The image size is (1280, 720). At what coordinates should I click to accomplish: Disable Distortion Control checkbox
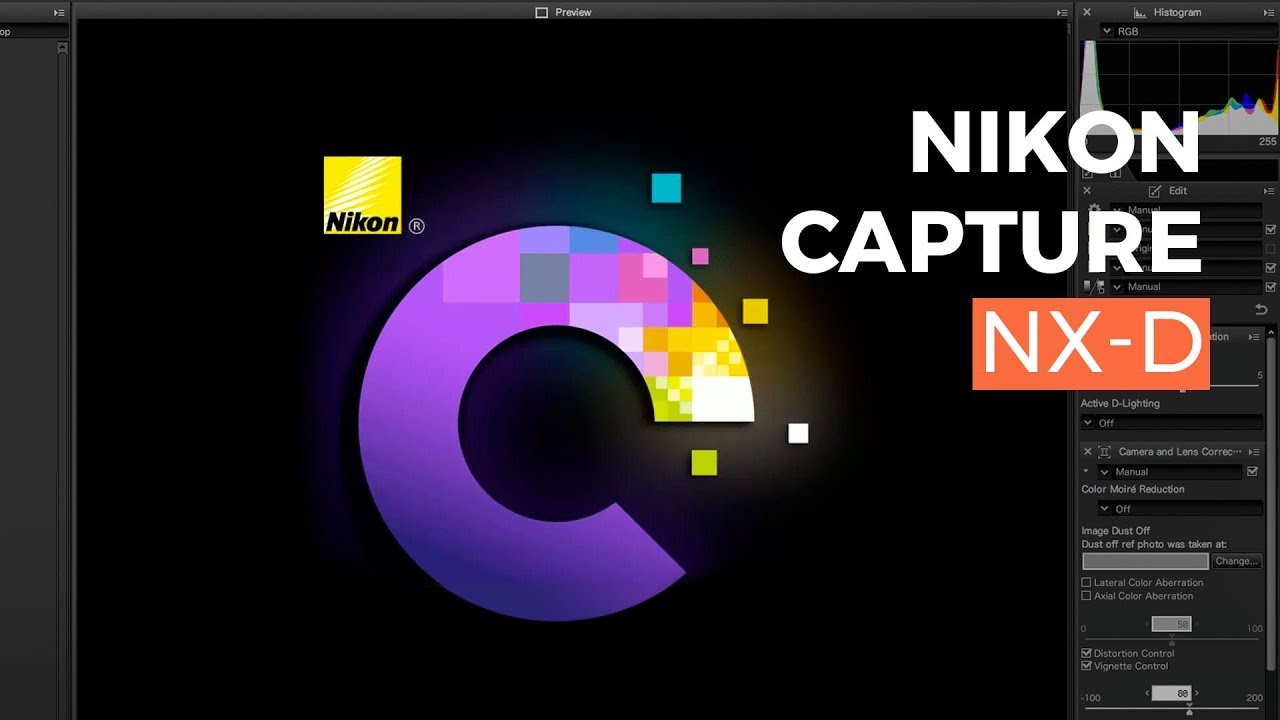1087,653
